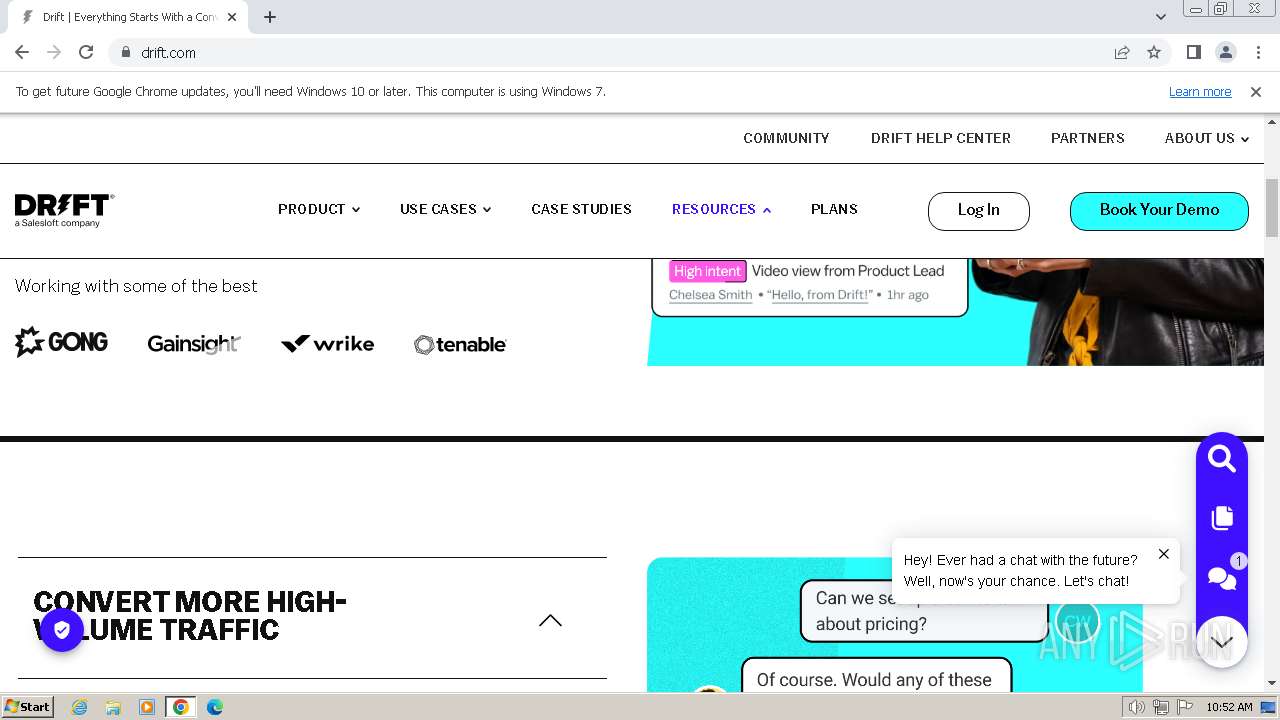
Task: Open a new browser tab
Action: 270,17
